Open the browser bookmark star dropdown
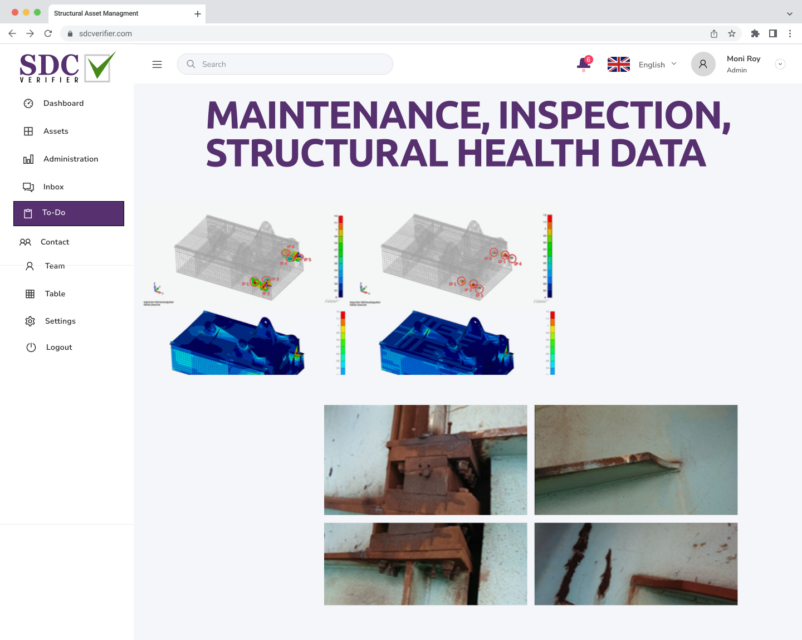Screen dimensions: 802x640 [731, 32]
